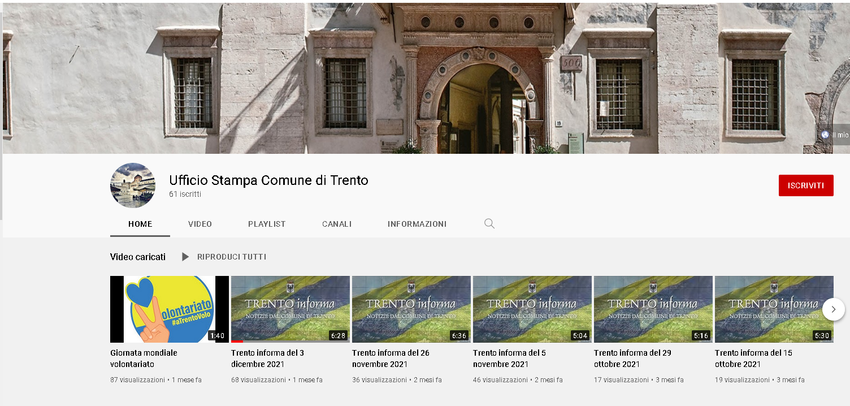Click the play triangle beside Riproduci tutti
Screen dimensions: 850x406
(x=185, y=257)
